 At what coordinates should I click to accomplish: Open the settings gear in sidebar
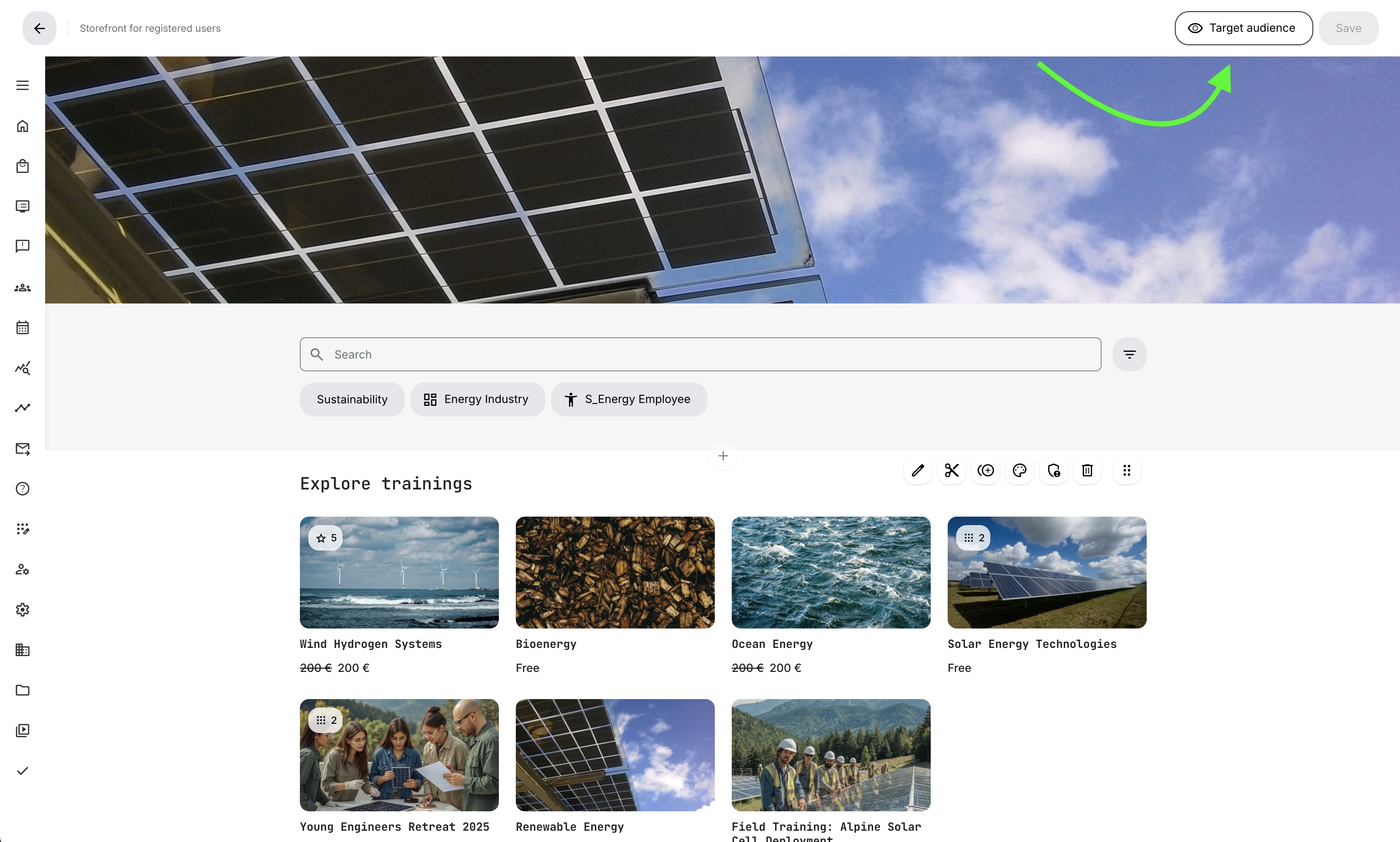[x=23, y=609]
